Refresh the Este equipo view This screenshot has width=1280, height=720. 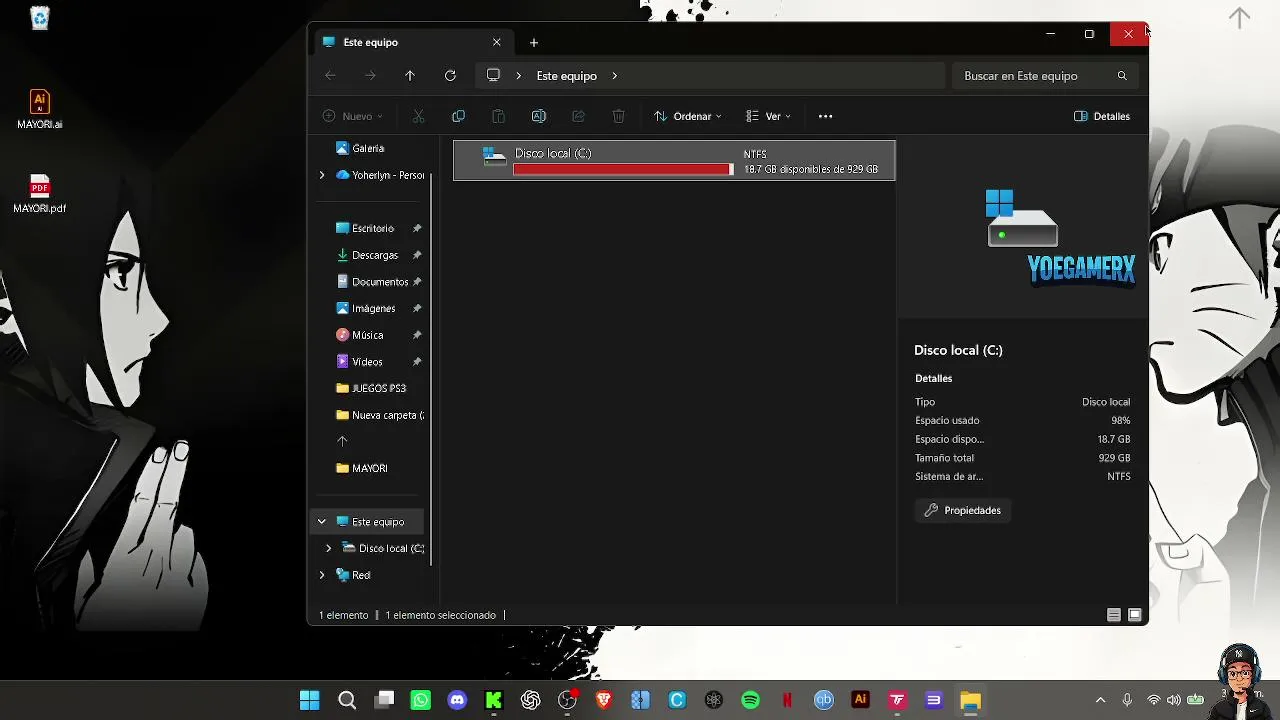450,76
